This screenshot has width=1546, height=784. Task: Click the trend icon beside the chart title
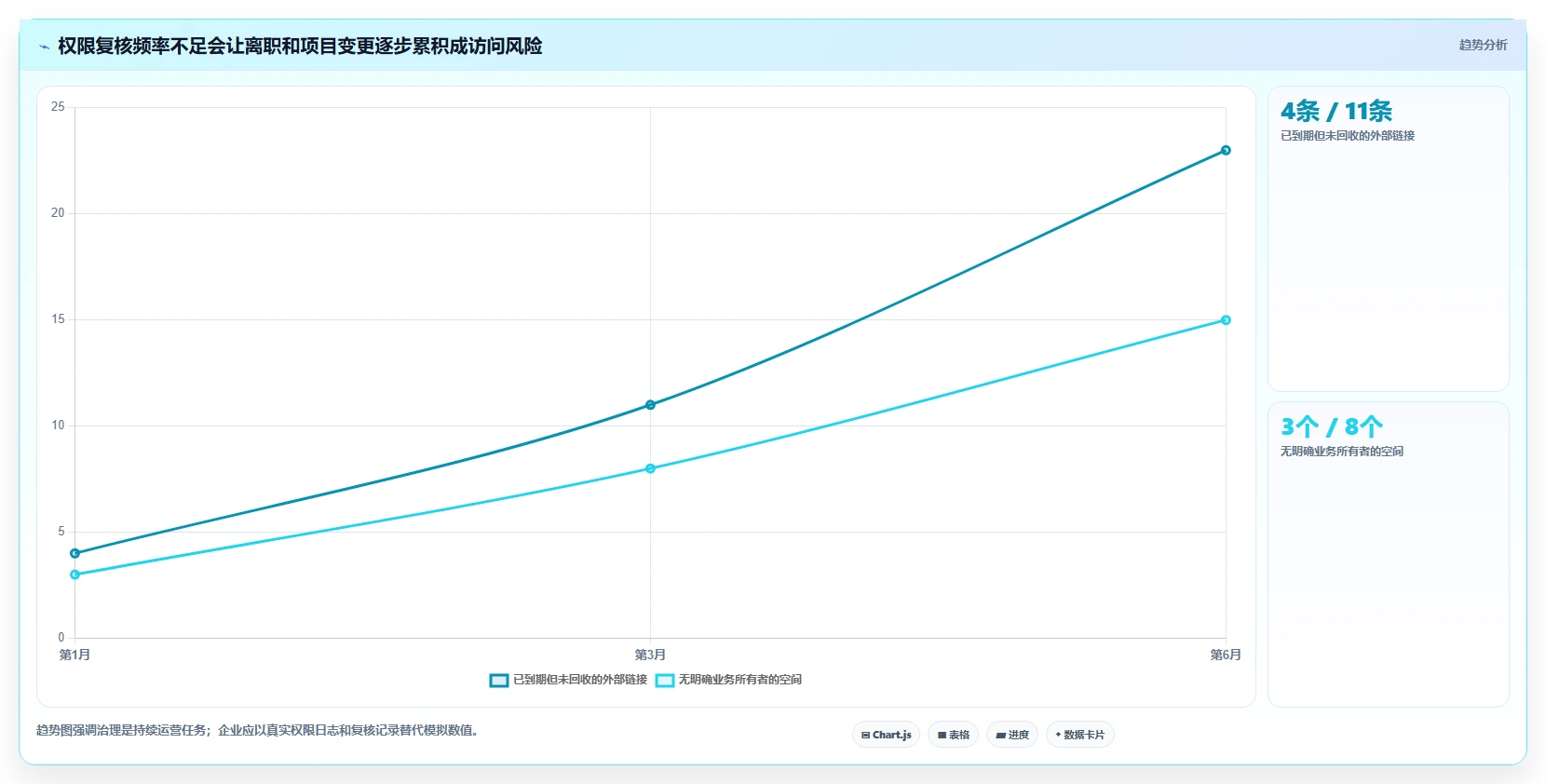click(x=44, y=47)
